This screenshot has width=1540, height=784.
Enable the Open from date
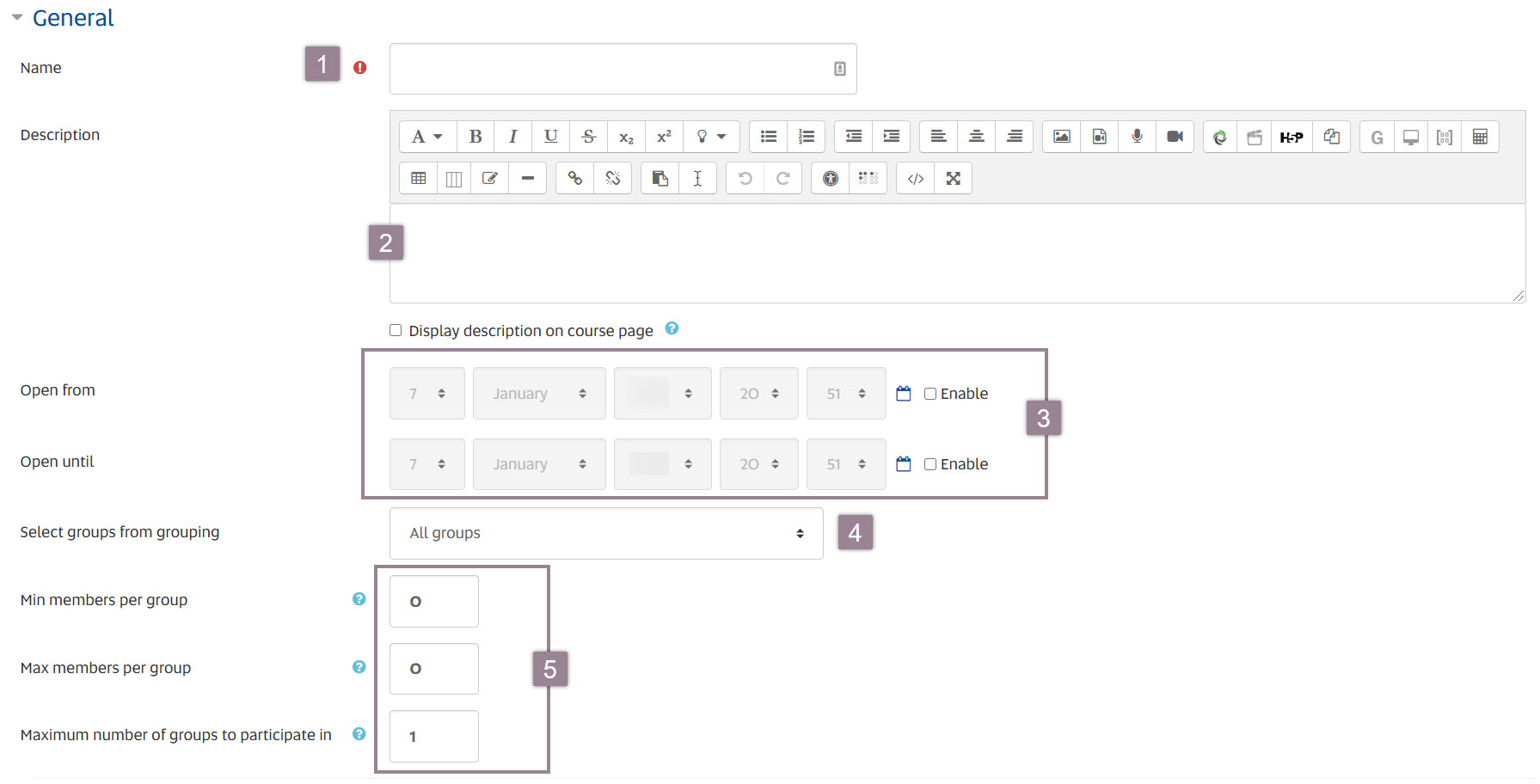[930, 393]
